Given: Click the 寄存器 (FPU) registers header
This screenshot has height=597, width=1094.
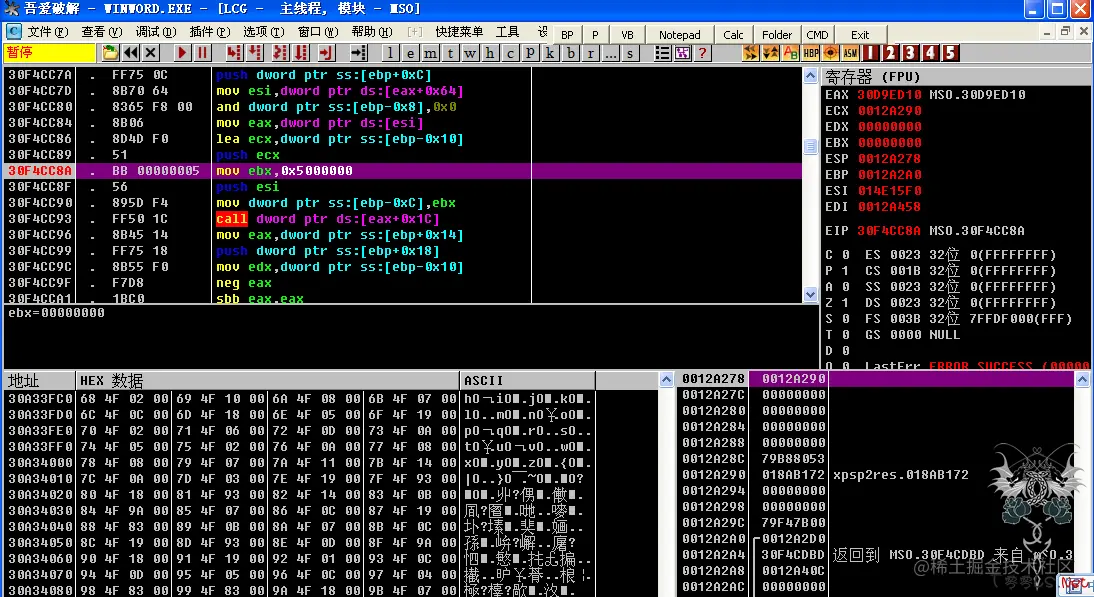Looking at the screenshot, I should click(957, 76).
